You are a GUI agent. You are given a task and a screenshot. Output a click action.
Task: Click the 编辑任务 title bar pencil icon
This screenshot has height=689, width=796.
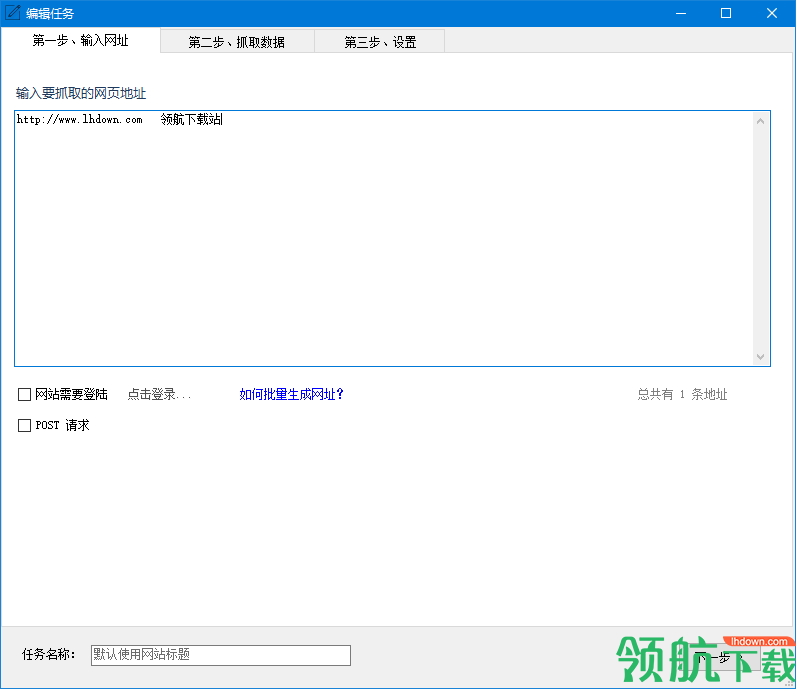click(12, 13)
